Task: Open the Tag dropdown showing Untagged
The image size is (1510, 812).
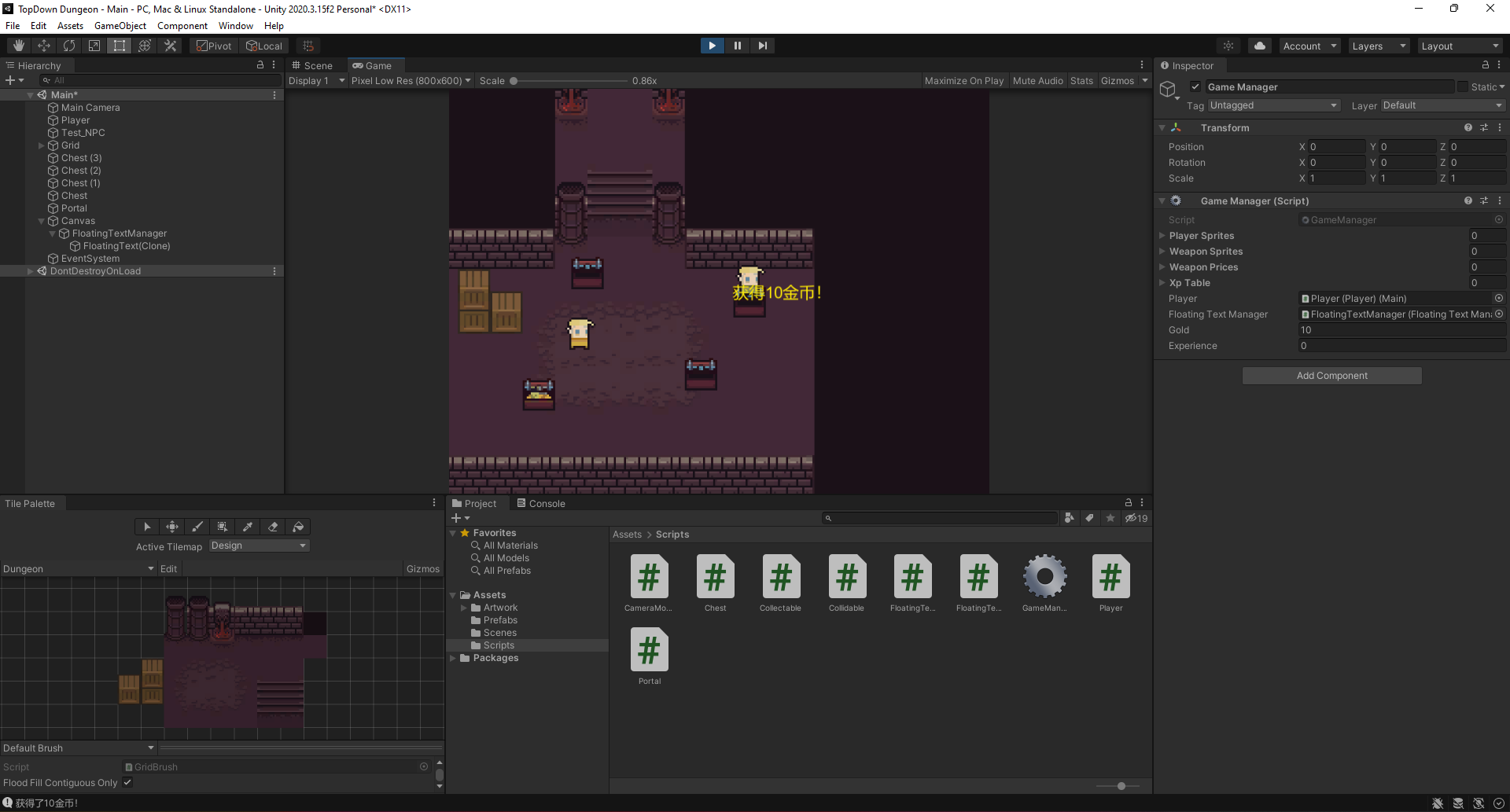Action: 1272,105
